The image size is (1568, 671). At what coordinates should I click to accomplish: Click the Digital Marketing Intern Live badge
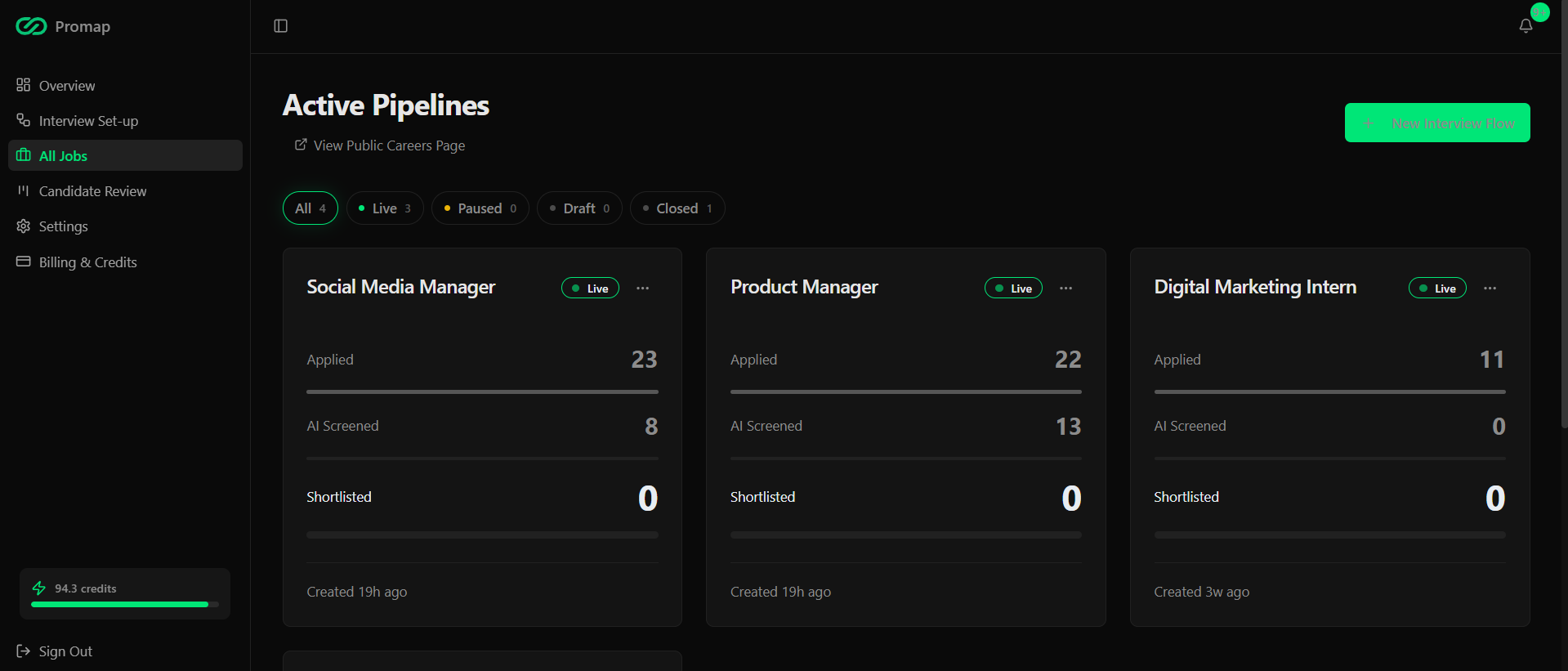click(x=1437, y=288)
